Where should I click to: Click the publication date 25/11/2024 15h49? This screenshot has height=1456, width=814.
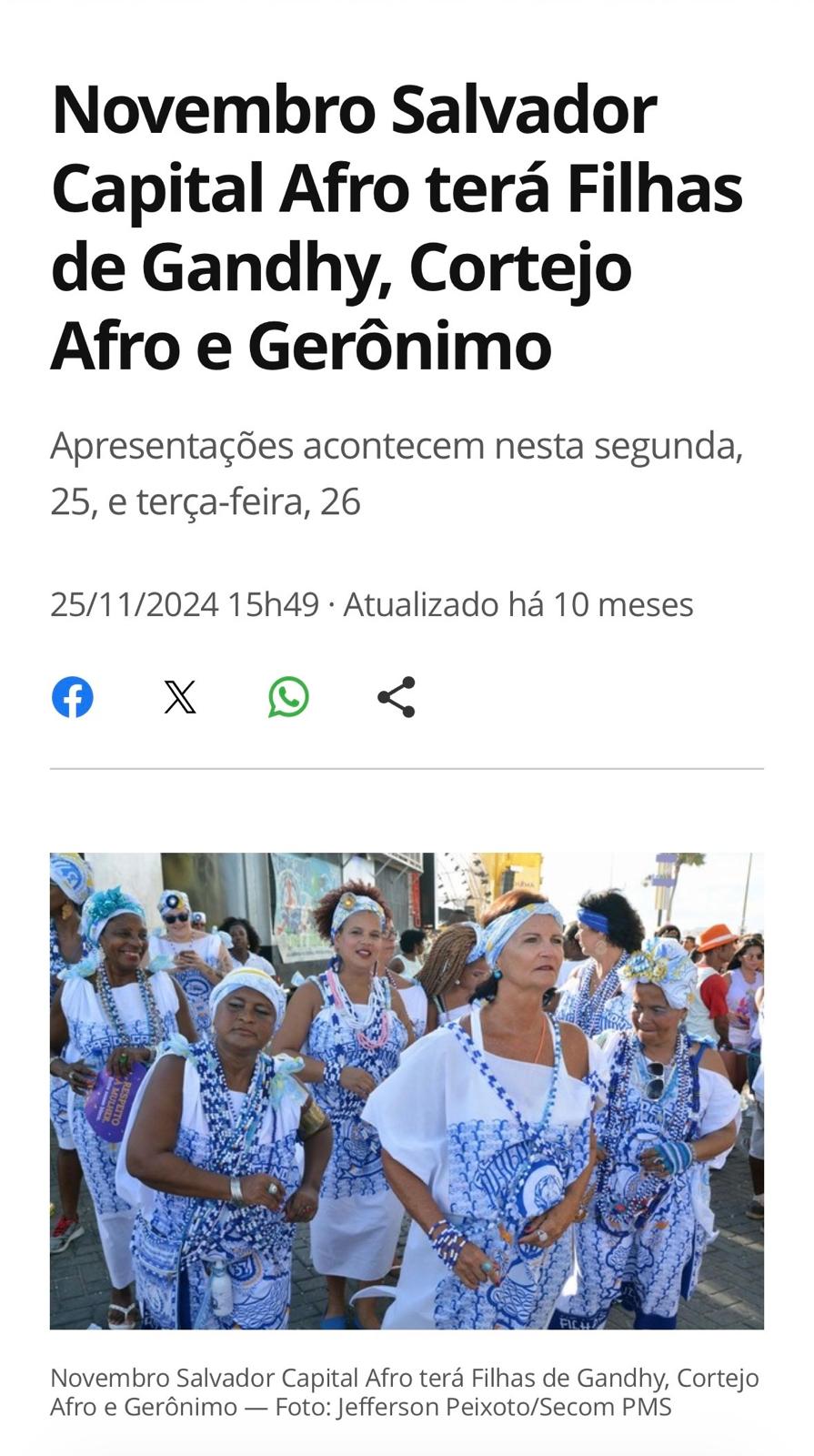click(185, 604)
